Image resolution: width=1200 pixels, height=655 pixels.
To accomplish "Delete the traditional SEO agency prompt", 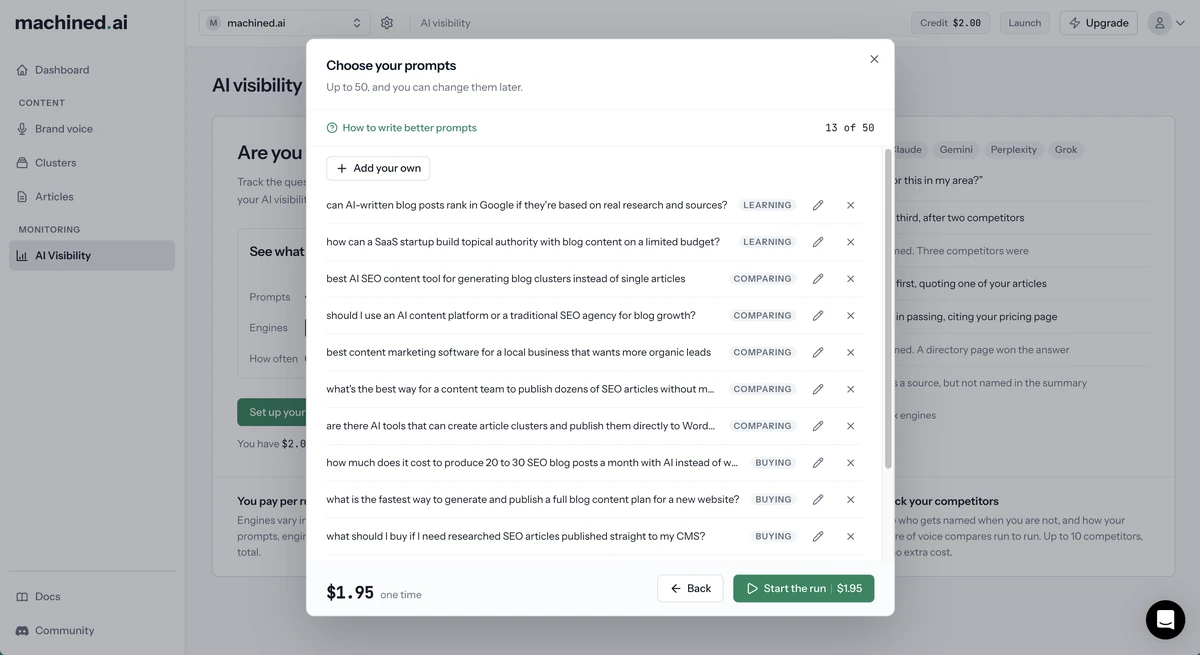I will click(851, 315).
